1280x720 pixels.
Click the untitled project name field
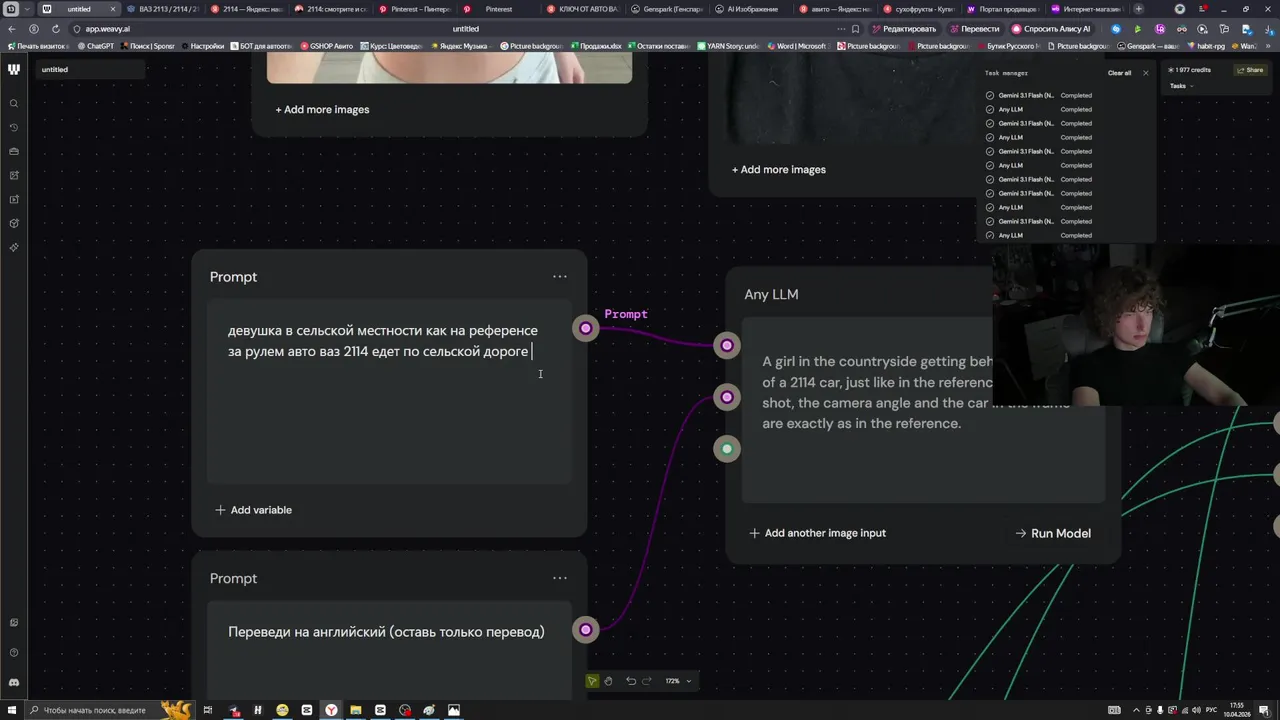click(90, 69)
